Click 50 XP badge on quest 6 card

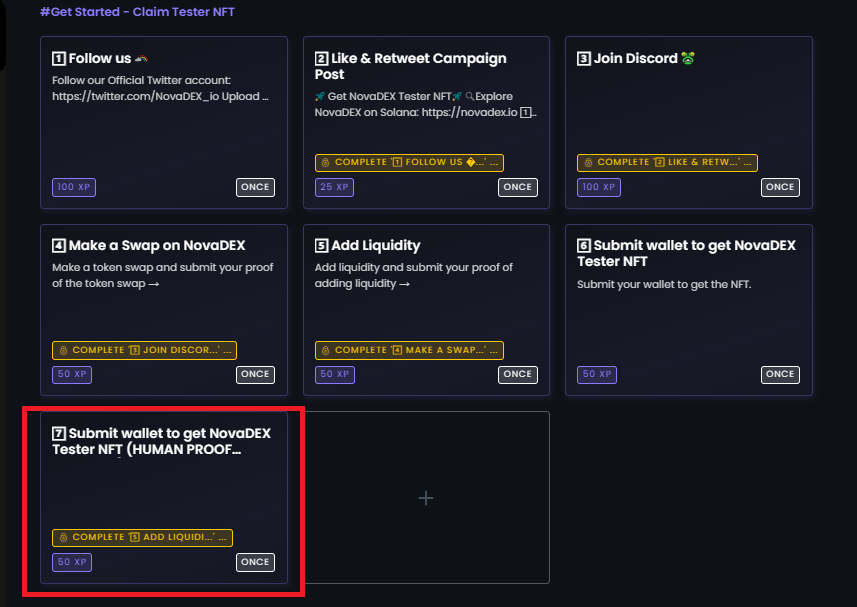(x=597, y=374)
